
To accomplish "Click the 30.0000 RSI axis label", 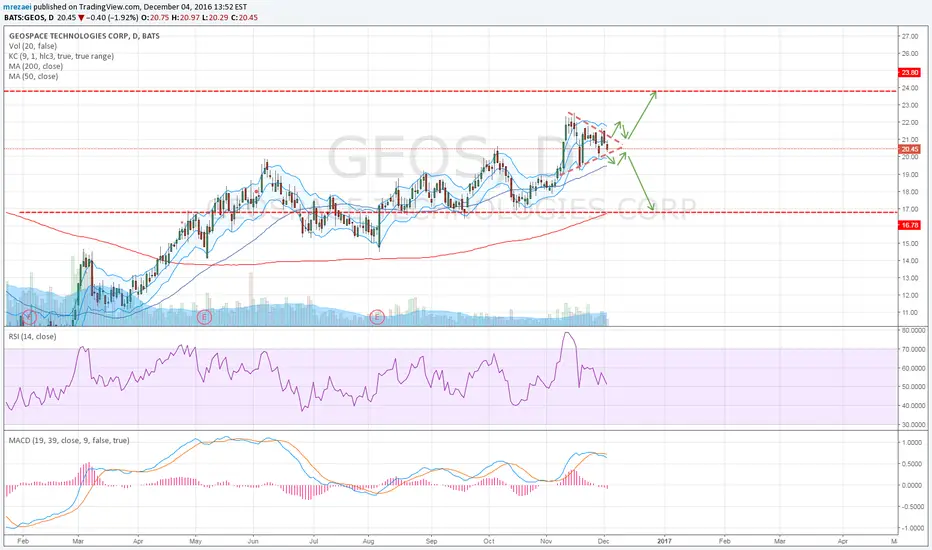I will click(914, 425).
